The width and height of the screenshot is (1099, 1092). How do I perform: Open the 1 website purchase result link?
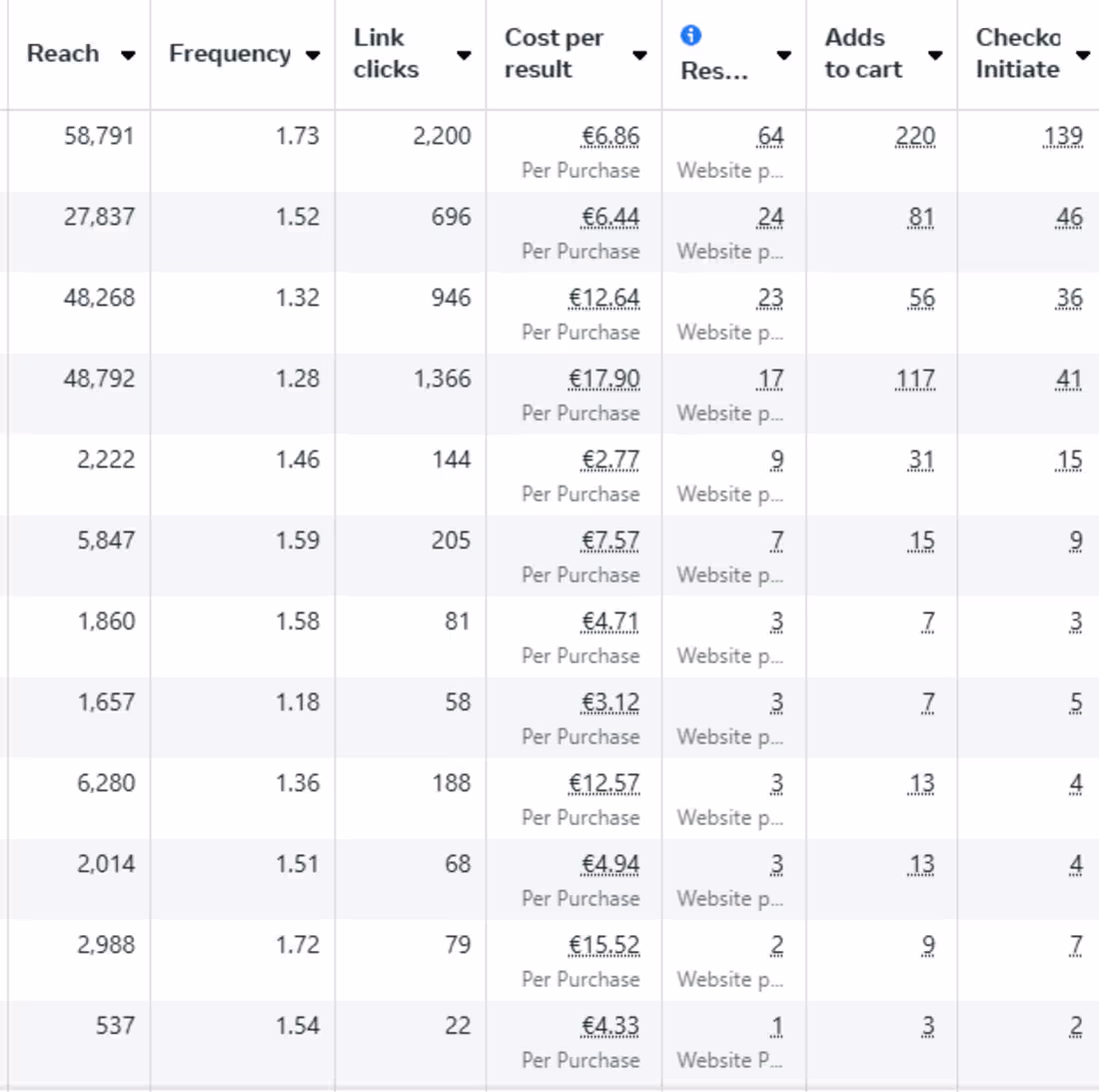pos(776,1025)
